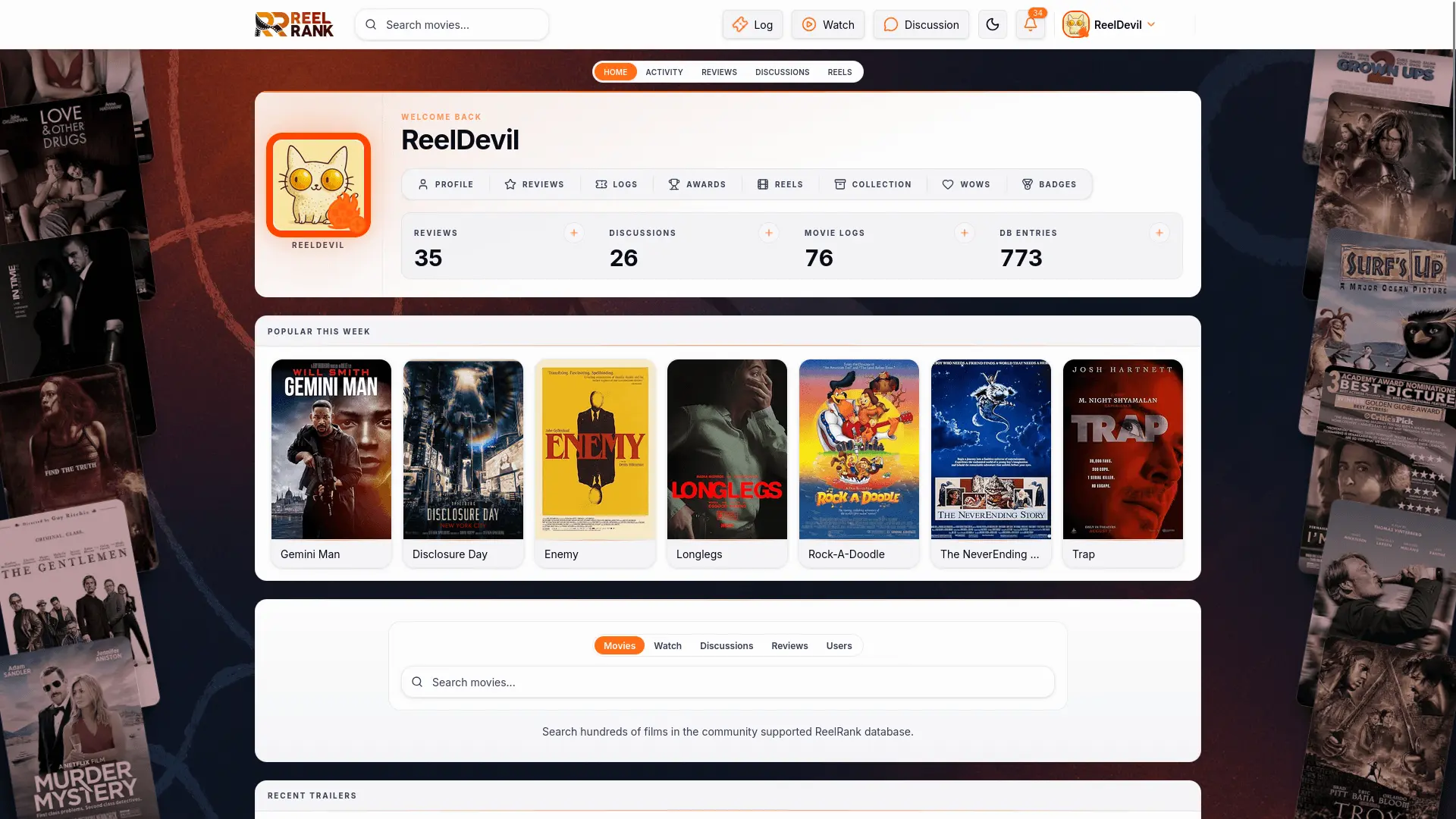The width and height of the screenshot is (1456, 819).
Task: Open BADGES link with medal icon
Action: (x=1049, y=184)
